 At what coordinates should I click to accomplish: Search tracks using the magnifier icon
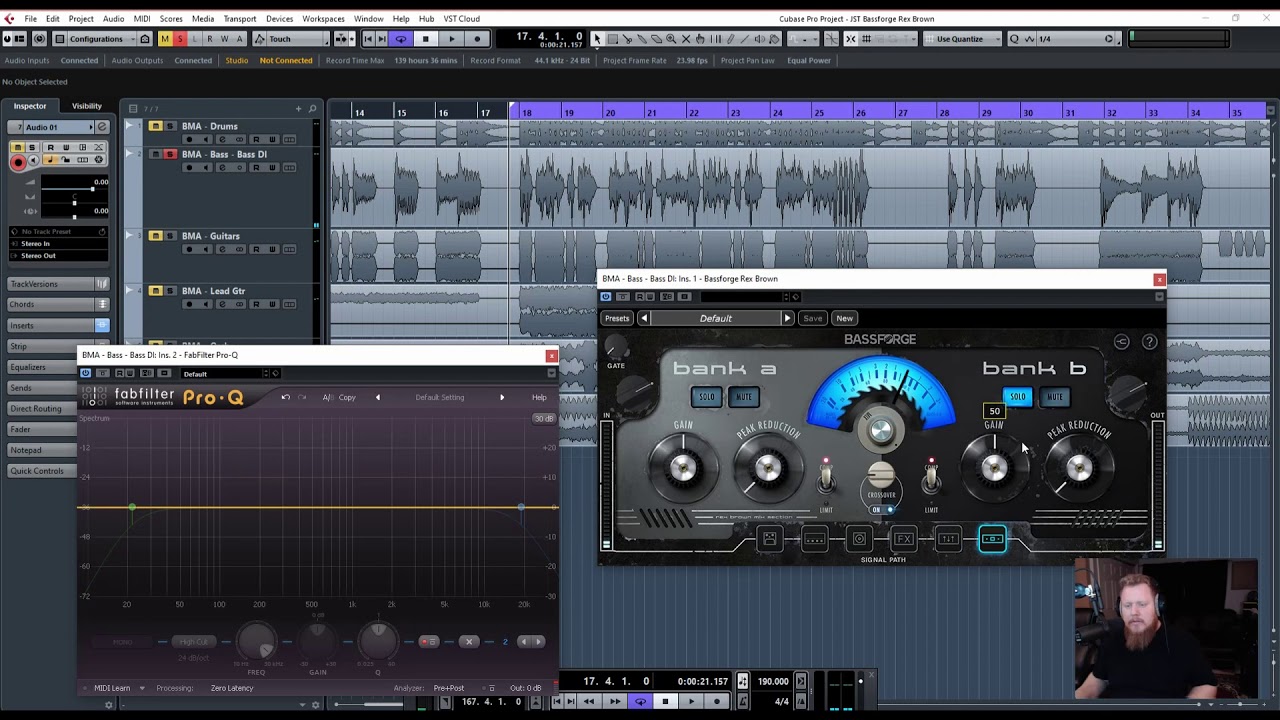click(x=312, y=108)
